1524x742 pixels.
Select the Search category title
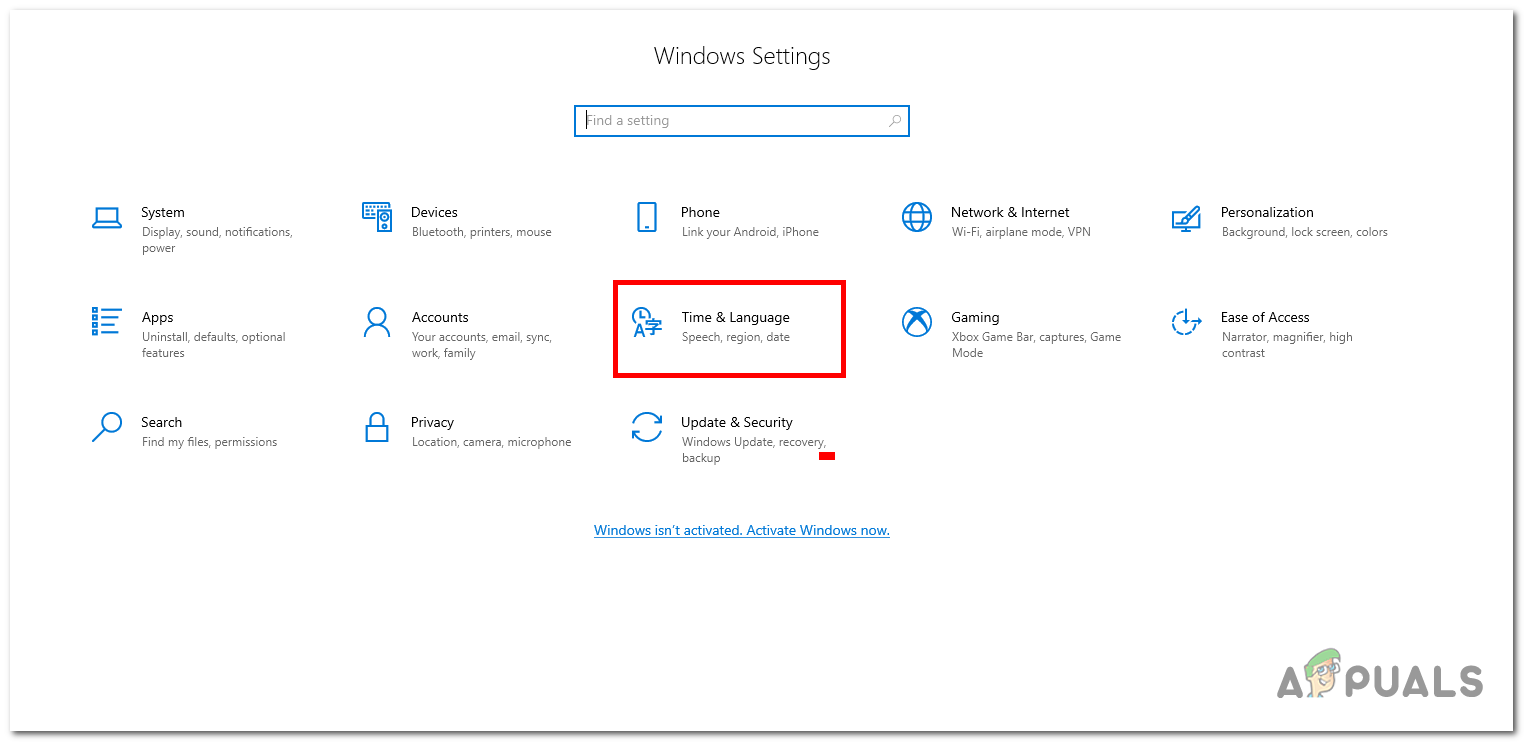click(161, 422)
